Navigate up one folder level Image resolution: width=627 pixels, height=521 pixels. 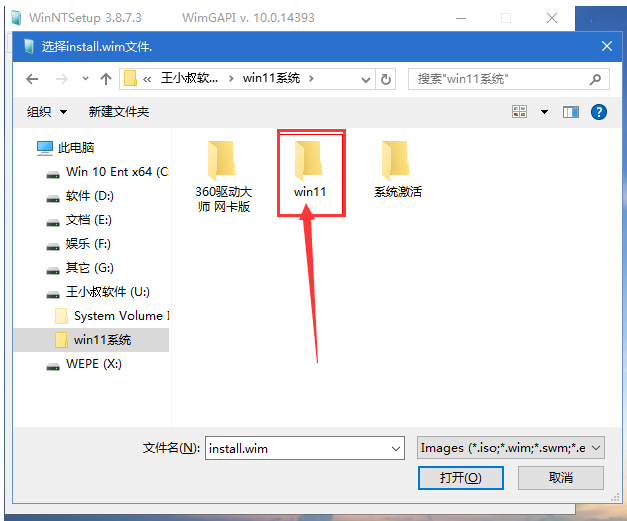tap(106, 79)
